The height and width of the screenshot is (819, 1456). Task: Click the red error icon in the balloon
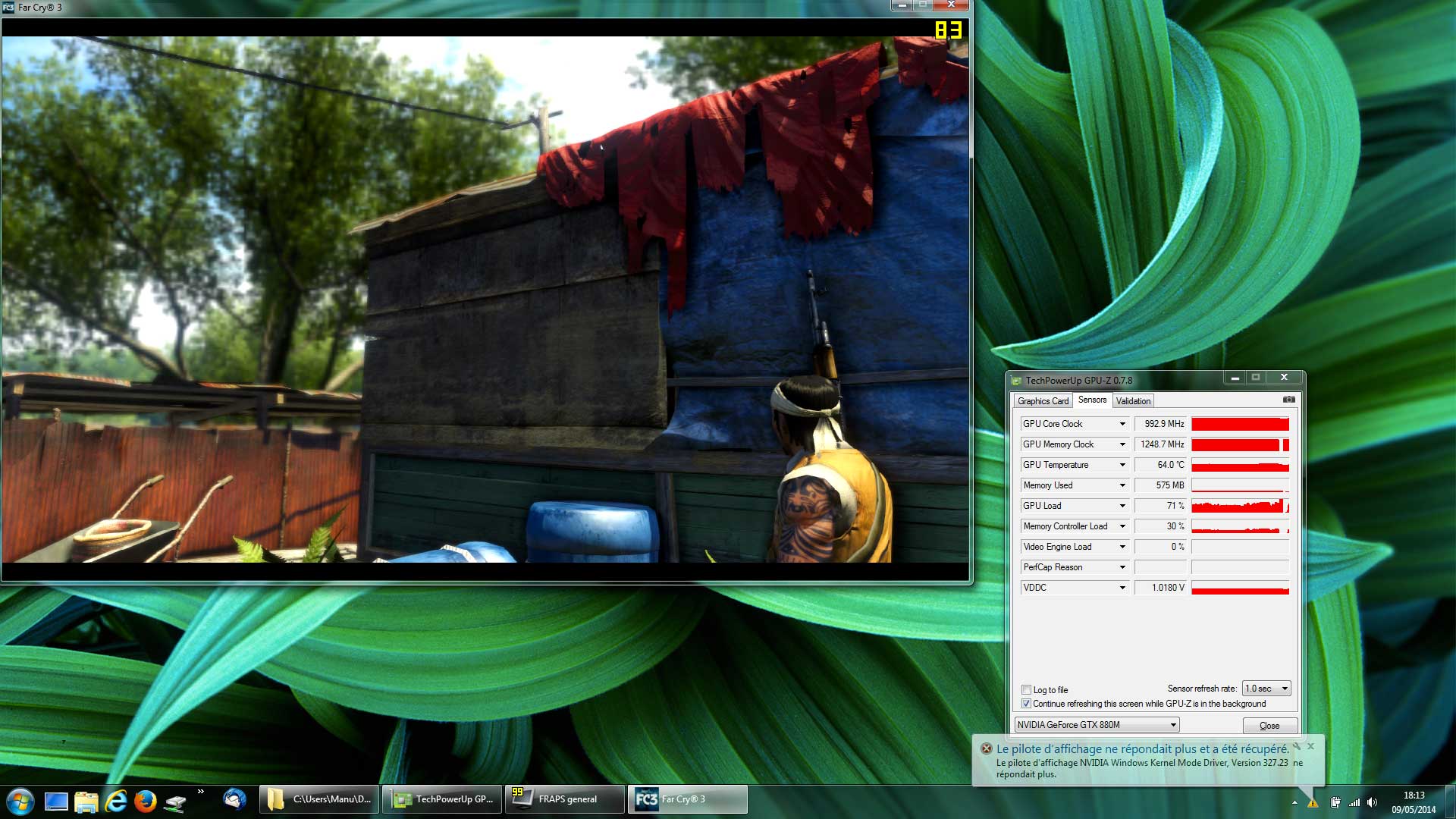[x=987, y=748]
